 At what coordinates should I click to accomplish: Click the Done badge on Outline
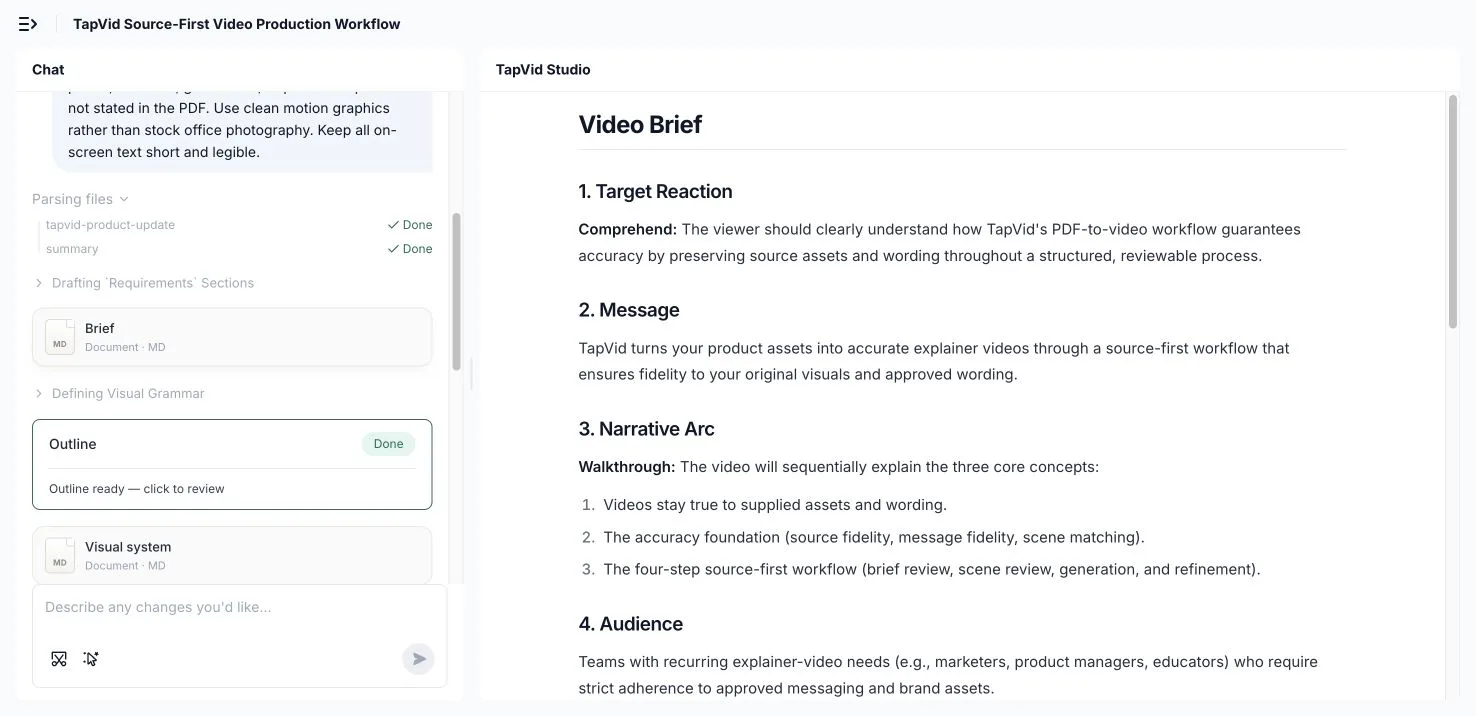click(389, 444)
